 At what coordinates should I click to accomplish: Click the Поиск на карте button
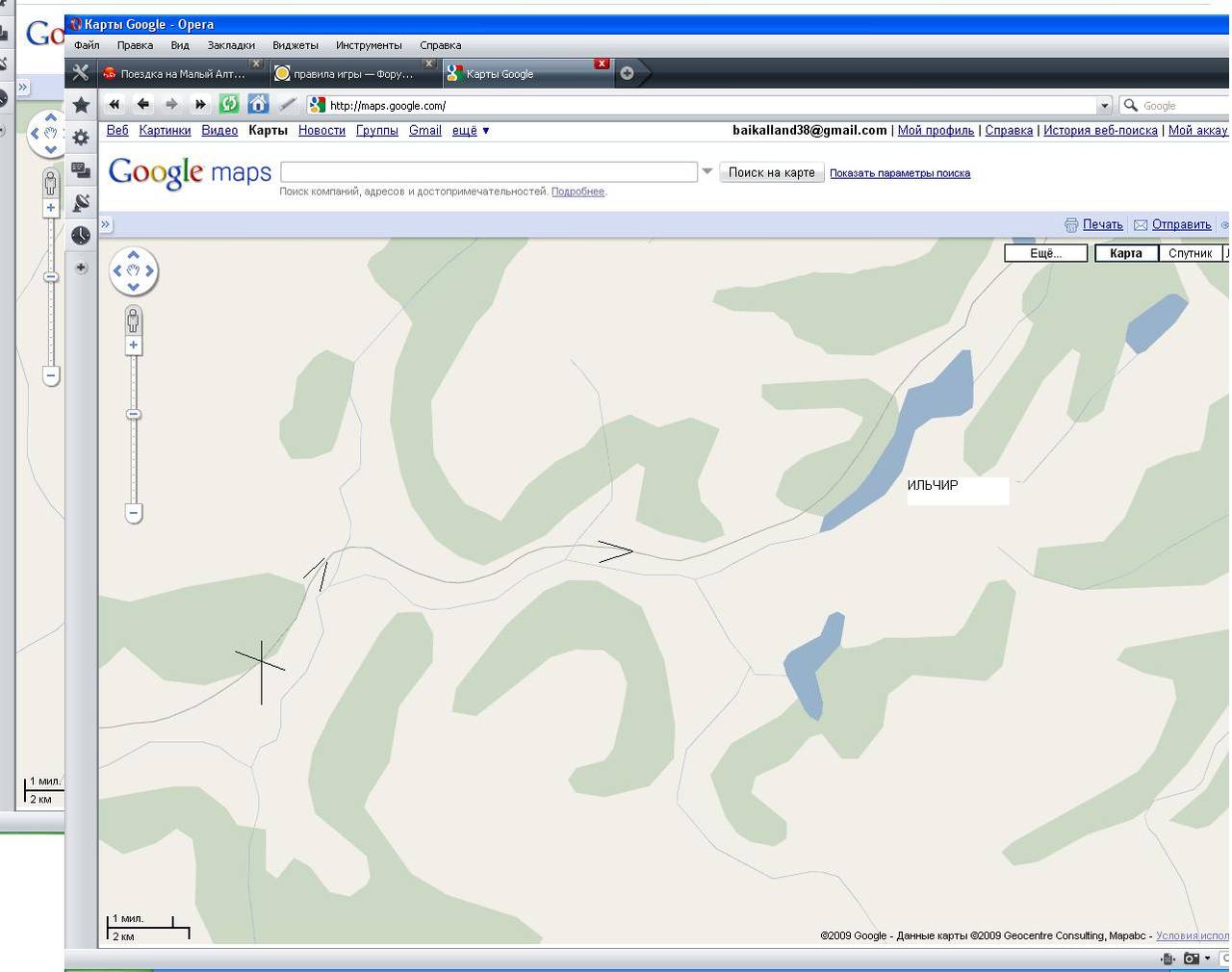tap(772, 172)
